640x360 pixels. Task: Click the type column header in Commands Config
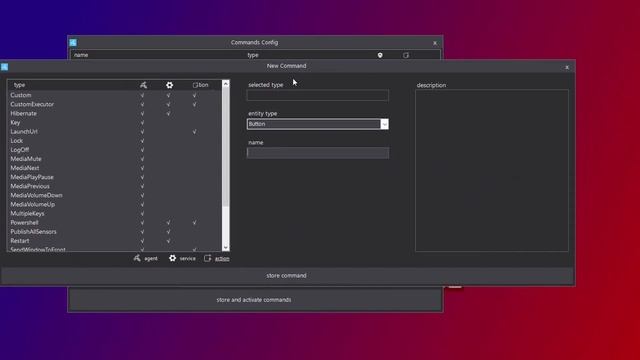click(x=253, y=55)
